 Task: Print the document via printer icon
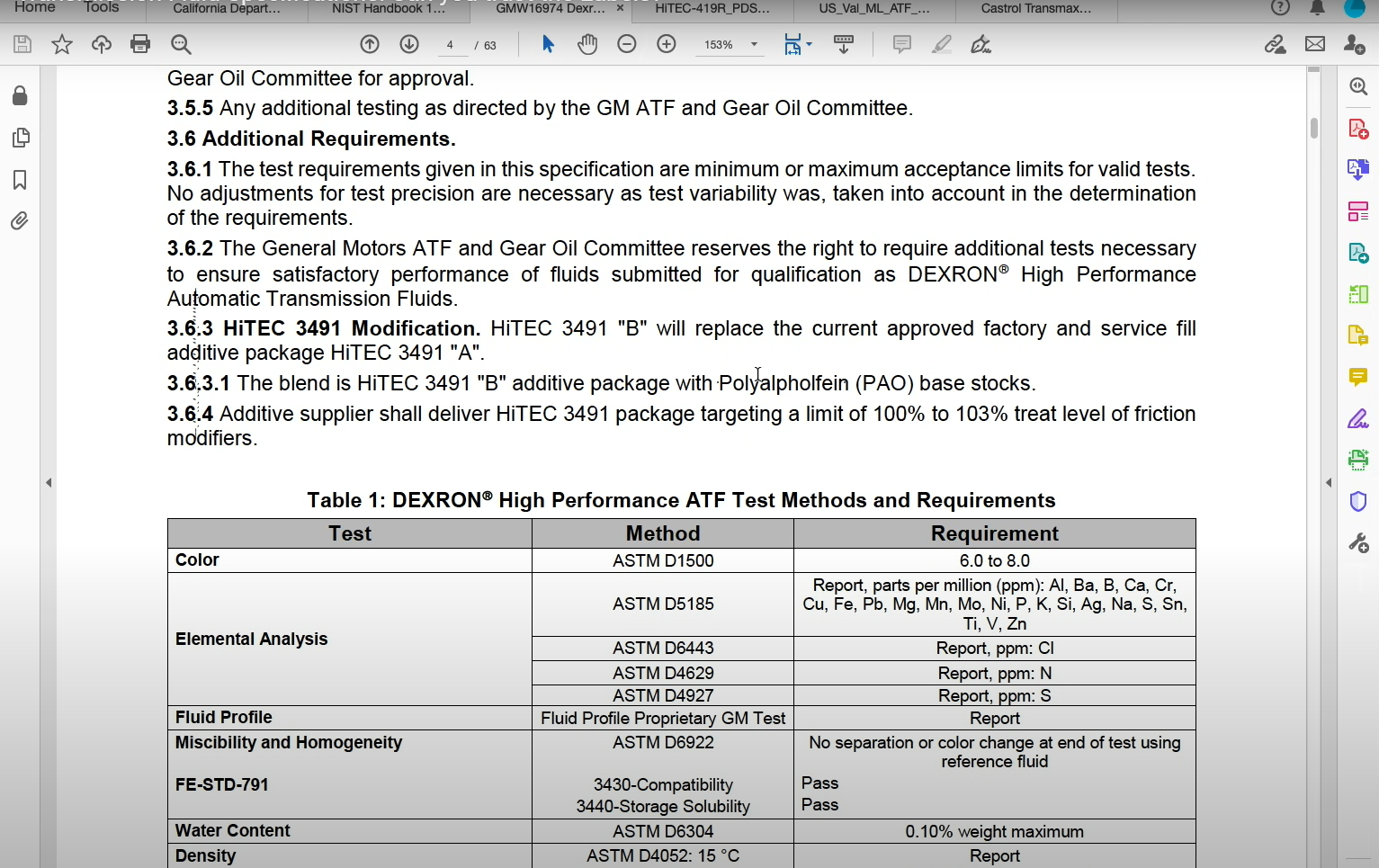point(140,44)
